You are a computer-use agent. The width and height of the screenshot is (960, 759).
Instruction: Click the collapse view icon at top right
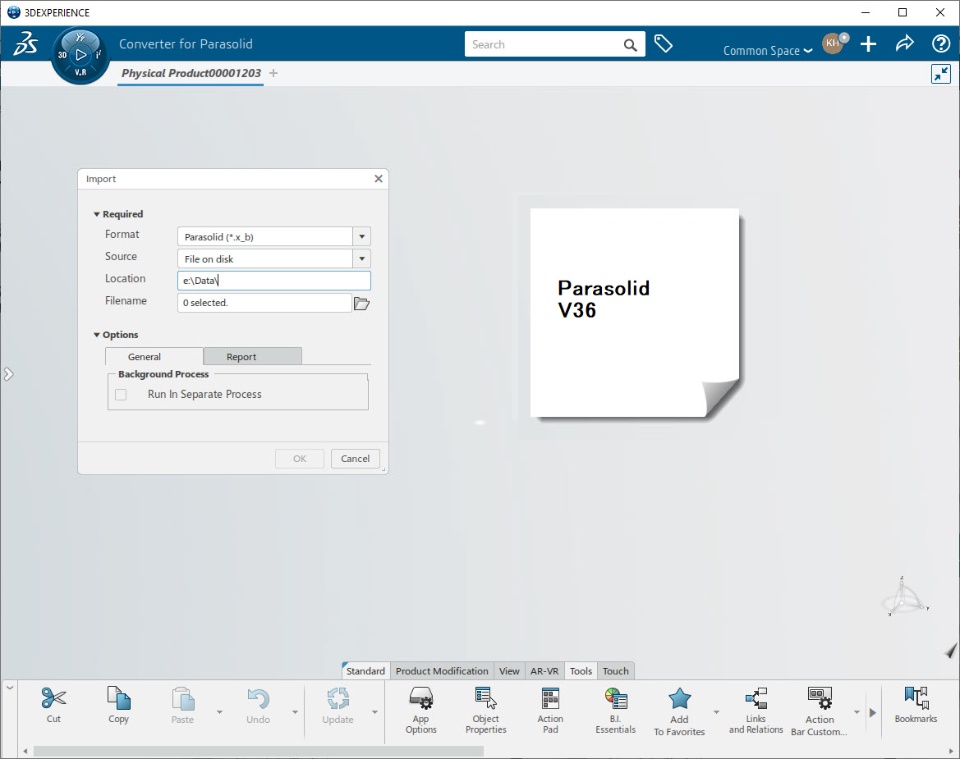(x=940, y=74)
